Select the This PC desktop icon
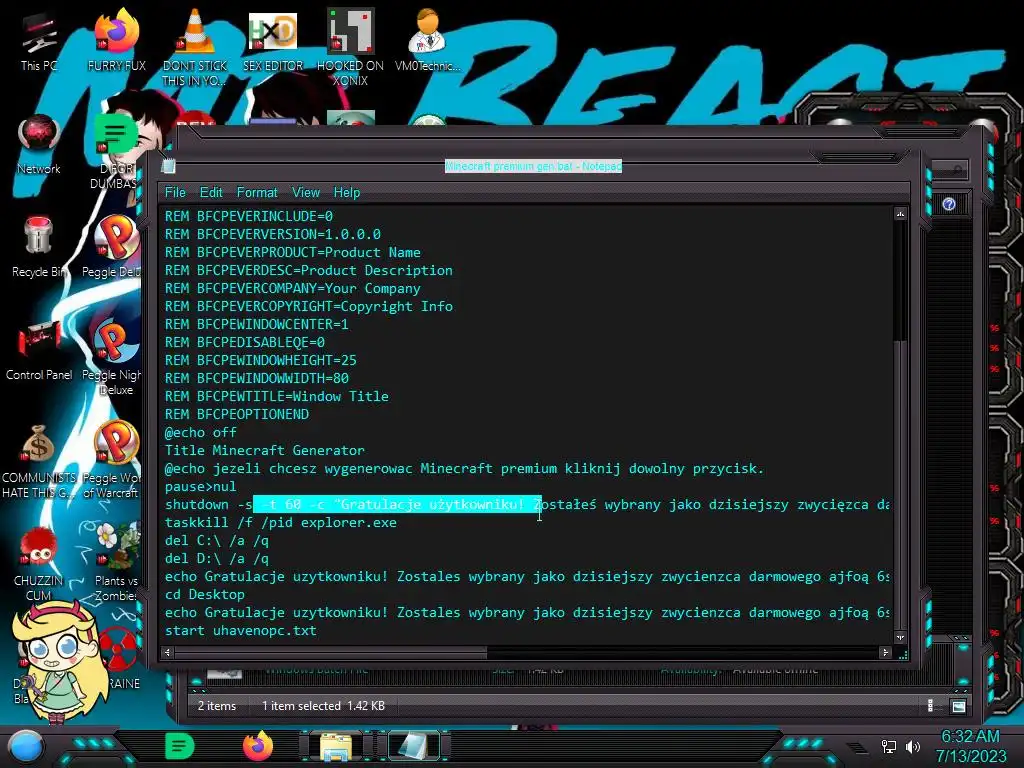Screen dimensions: 1024x768 [39, 42]
